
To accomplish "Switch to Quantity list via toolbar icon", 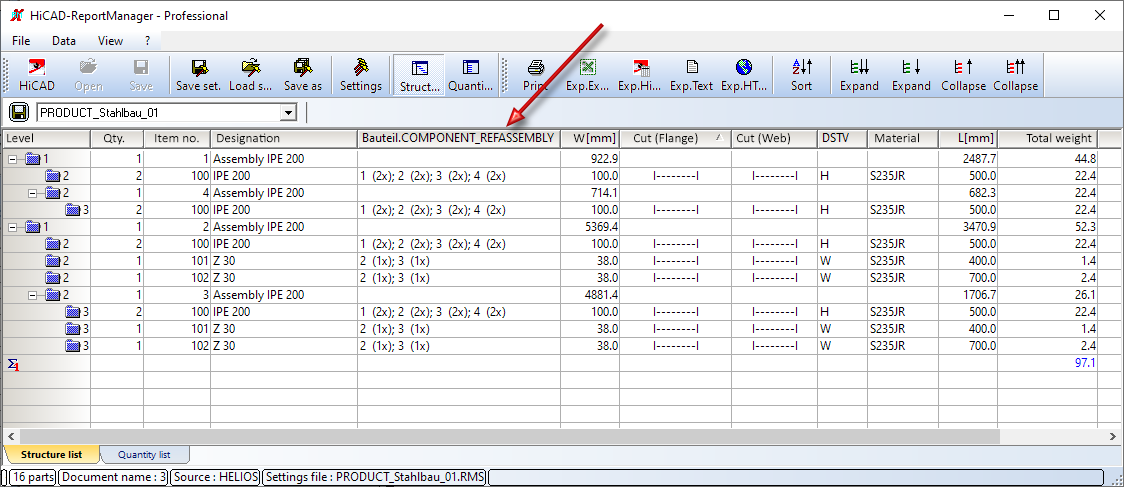I will 471,75.
